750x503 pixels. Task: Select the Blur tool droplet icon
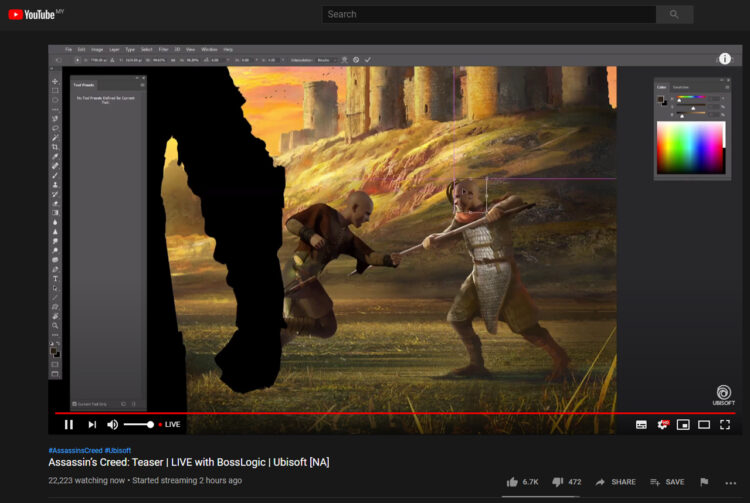55,222
